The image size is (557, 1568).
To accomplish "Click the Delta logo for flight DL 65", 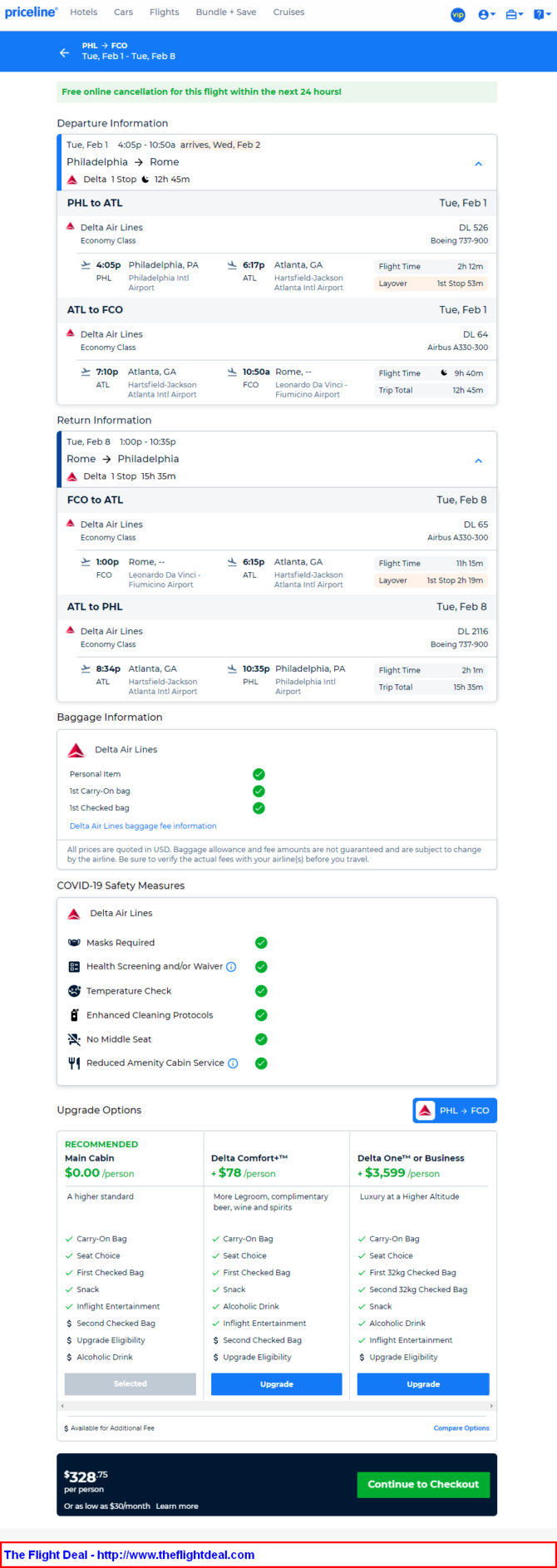I will tap(71, 524).
